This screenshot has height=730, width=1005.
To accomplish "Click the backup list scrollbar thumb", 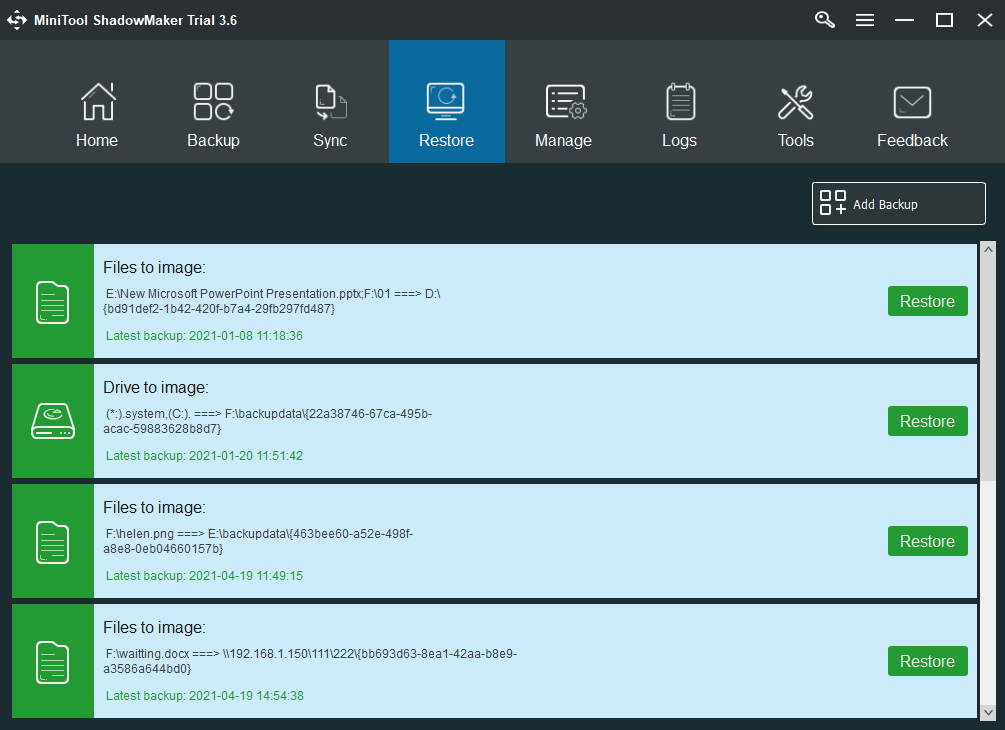I will pos(988,368).
